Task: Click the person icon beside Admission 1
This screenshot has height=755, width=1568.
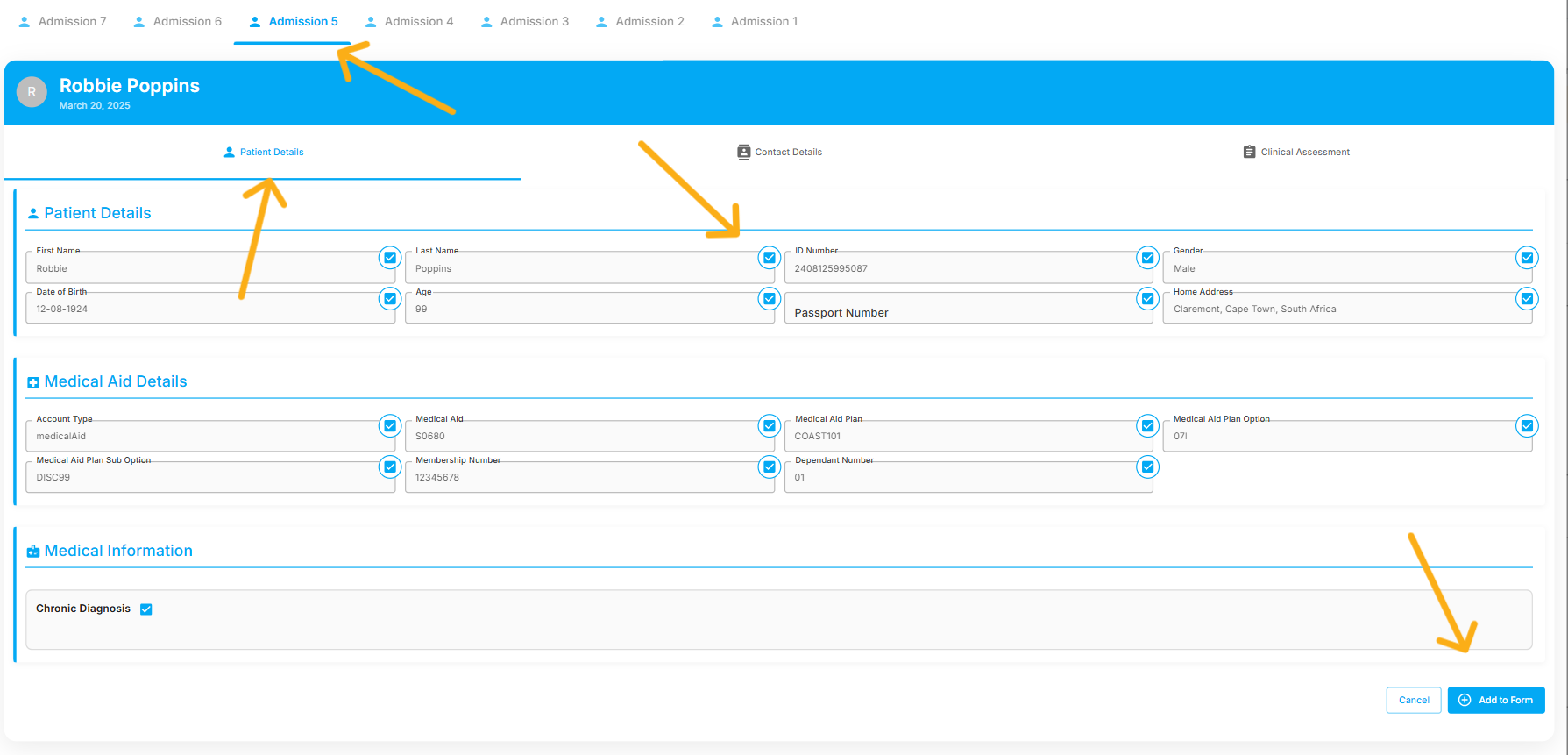Action: [x=717, y=22]
